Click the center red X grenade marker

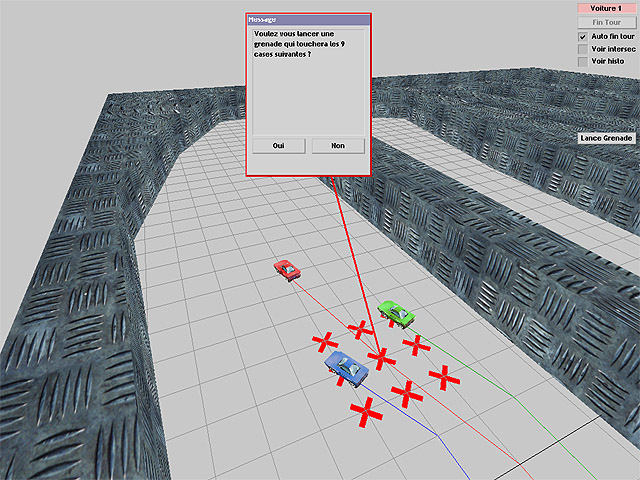tap(381, 357)
